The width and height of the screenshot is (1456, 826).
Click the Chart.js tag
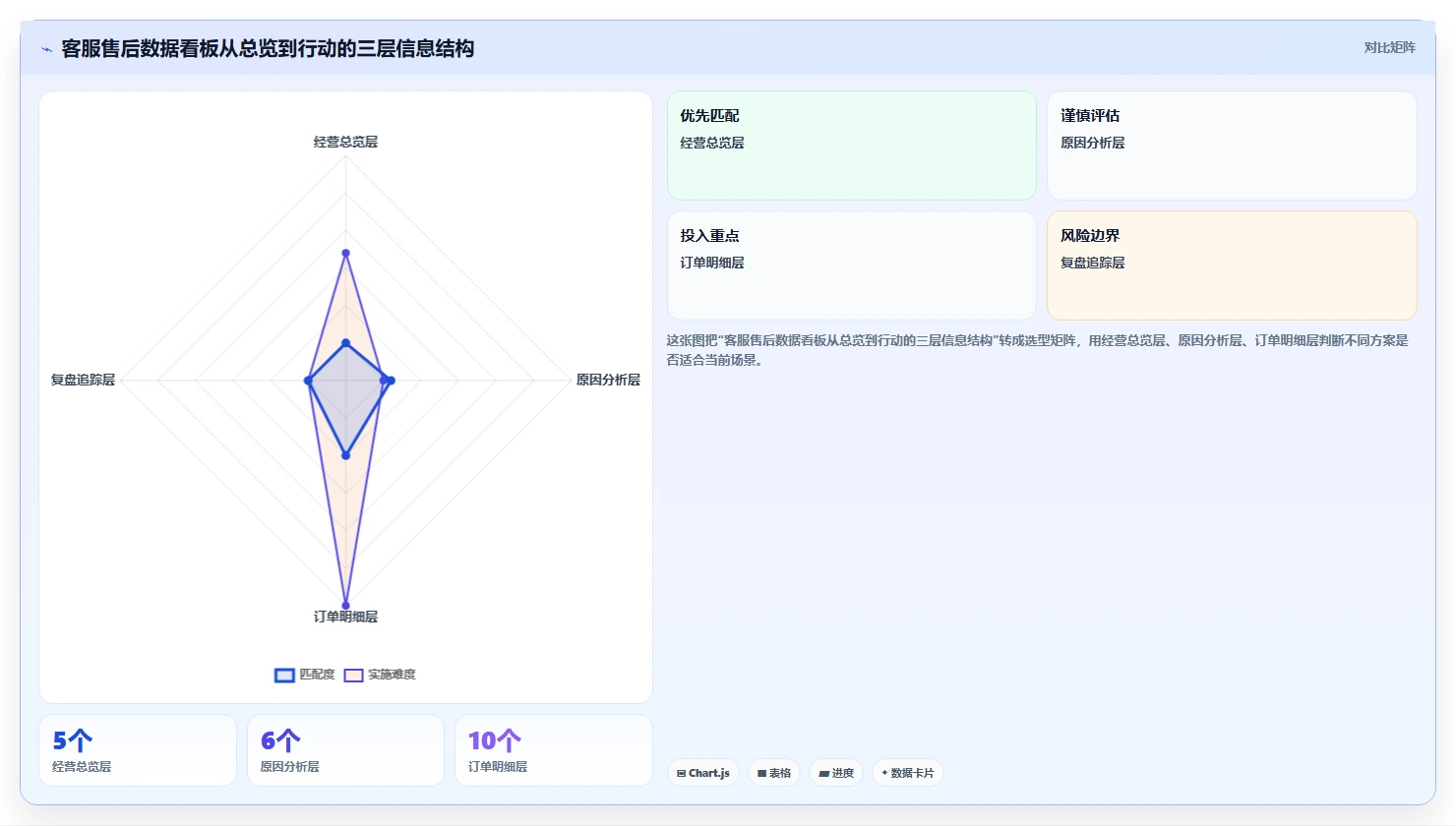(703, 773)
